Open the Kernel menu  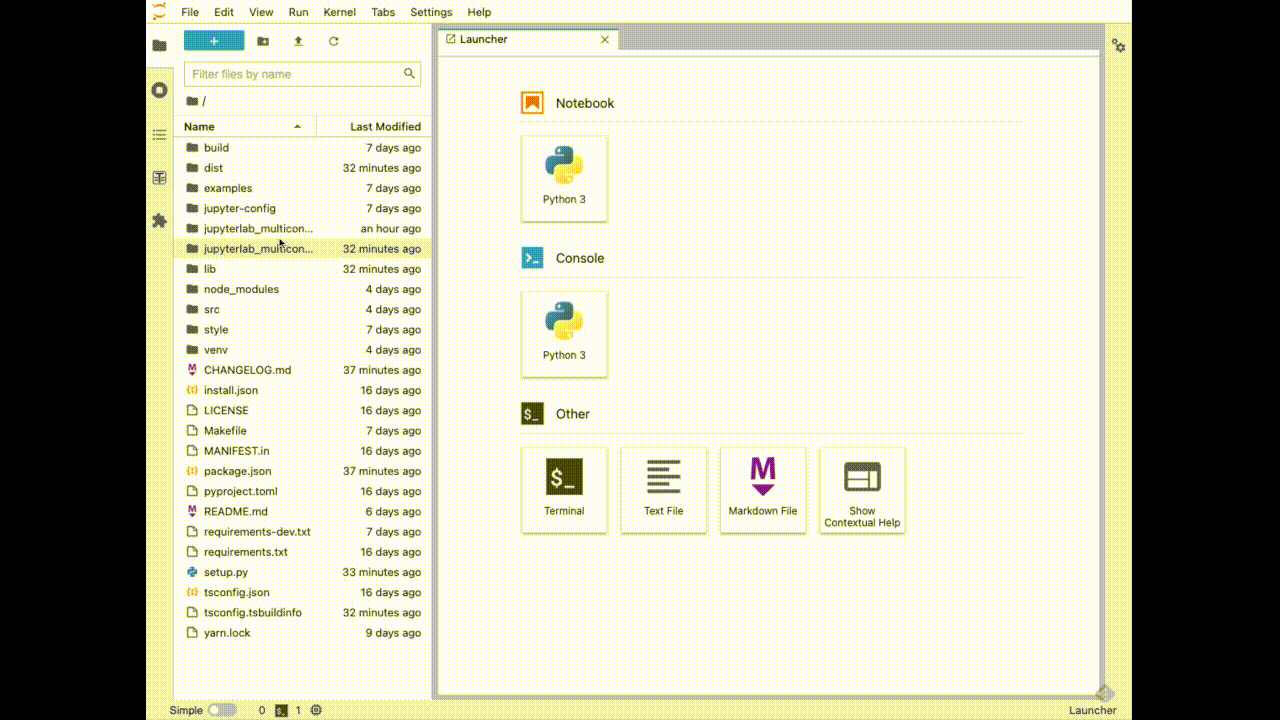(x=339, y=12)
